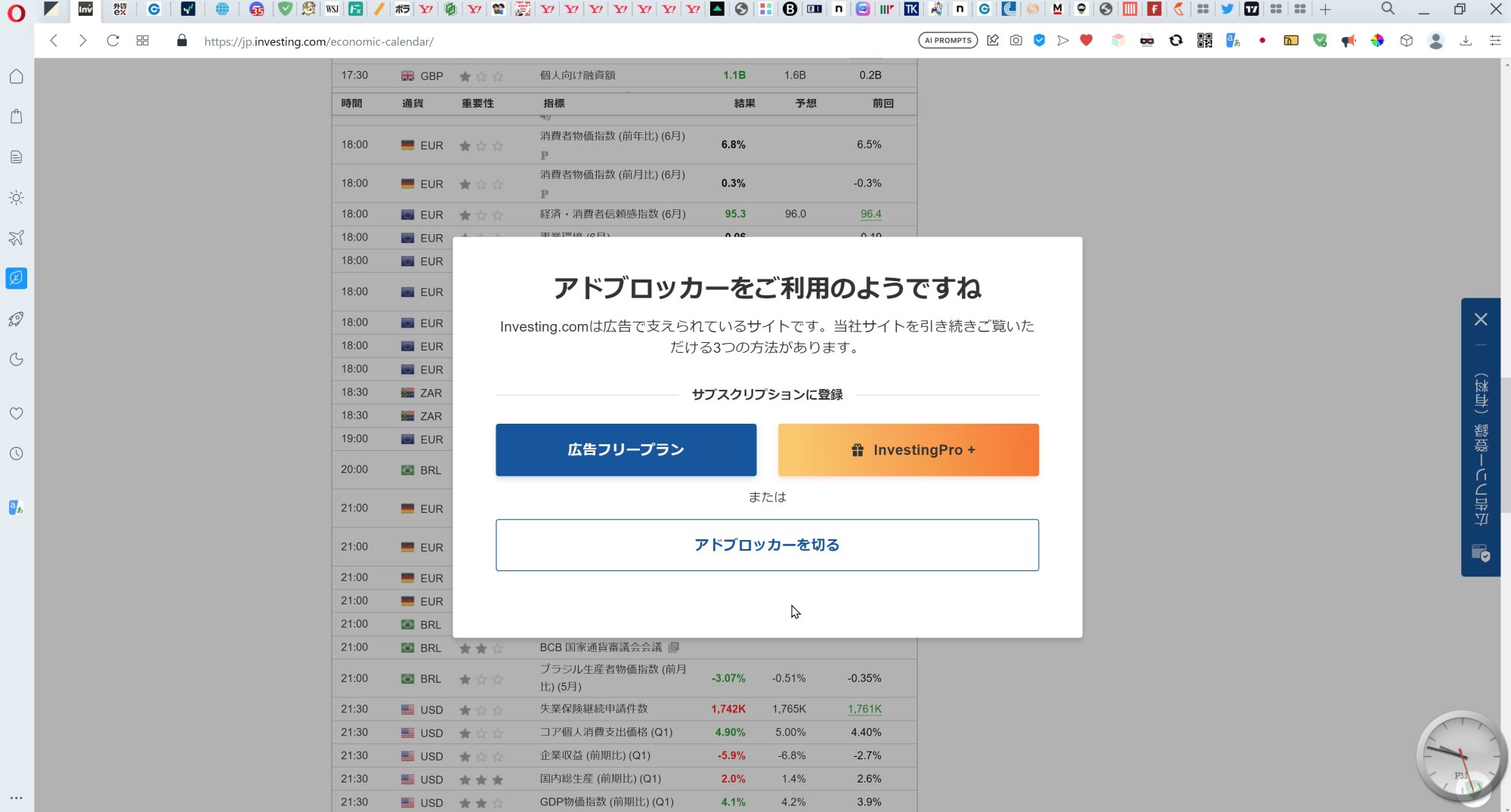
Task: Click アドブロッカーを切る button
Action: coord(767,545)
